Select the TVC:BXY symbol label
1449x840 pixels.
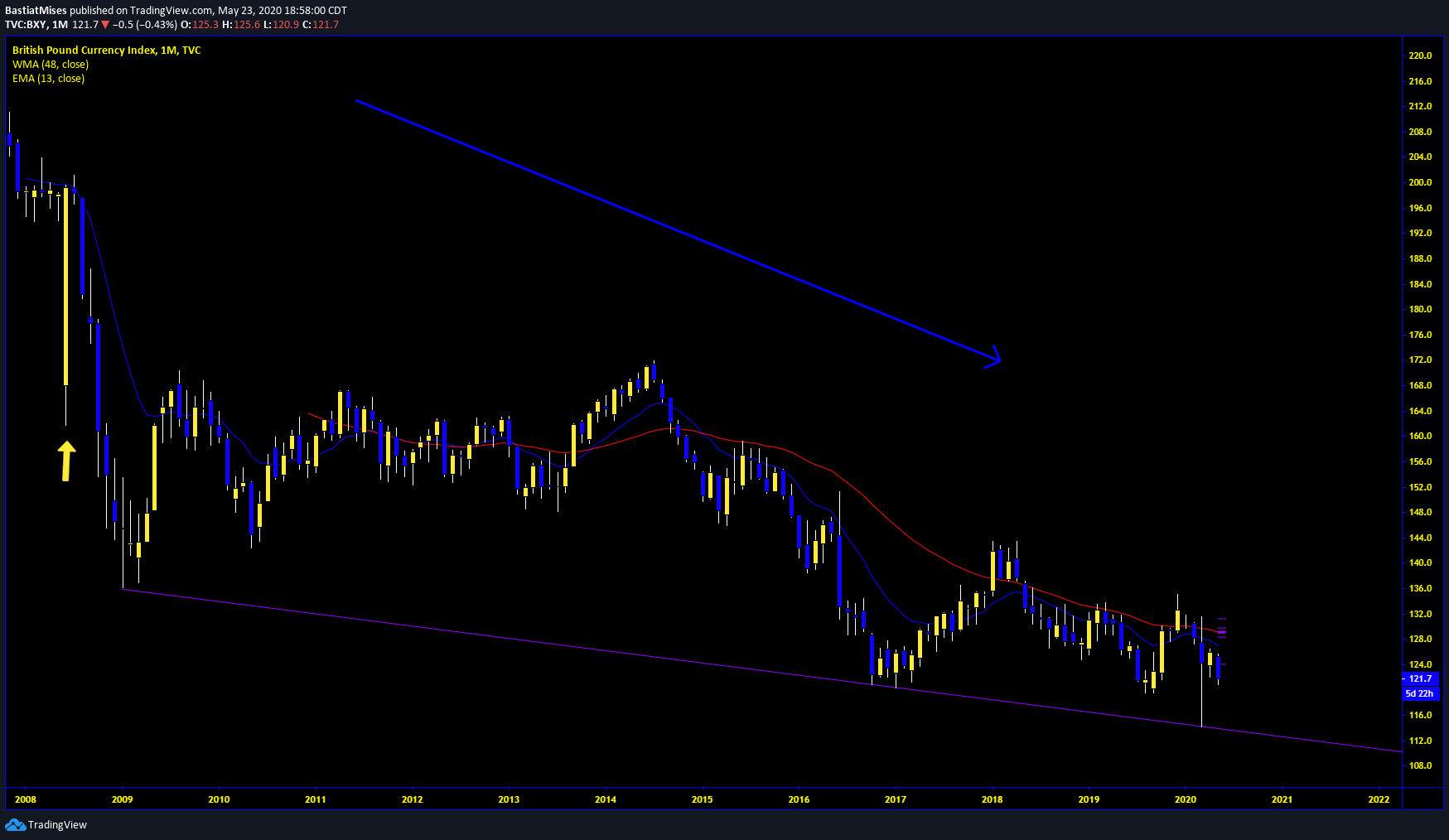coord(26,25)
